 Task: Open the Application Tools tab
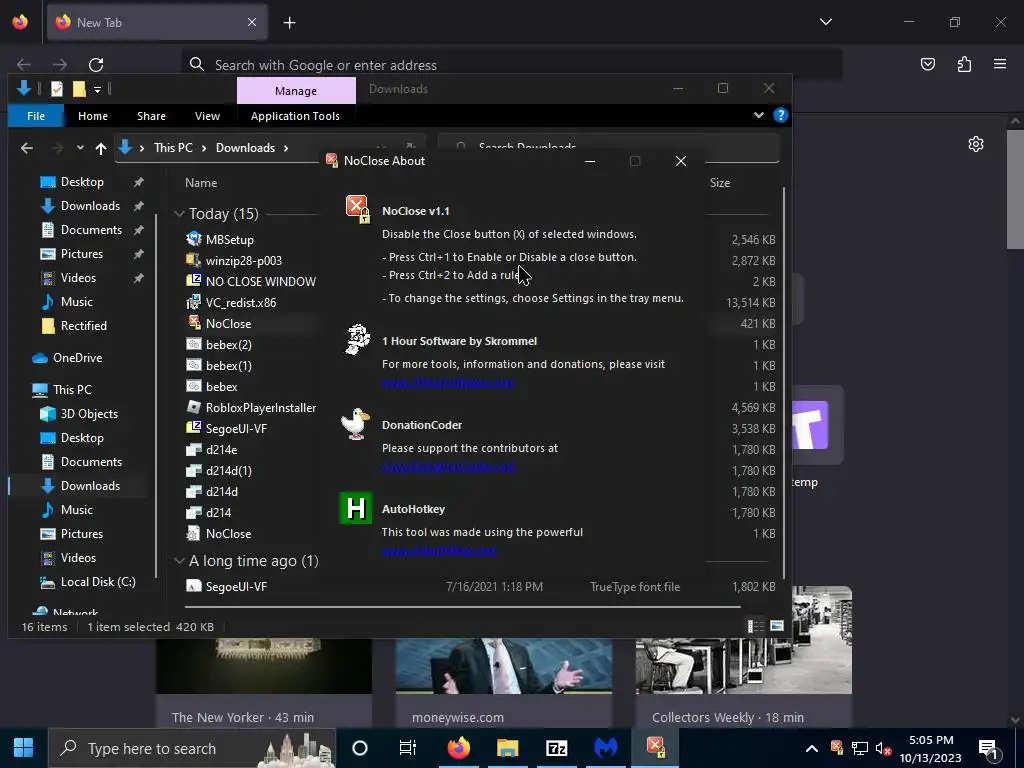[295, 116]
